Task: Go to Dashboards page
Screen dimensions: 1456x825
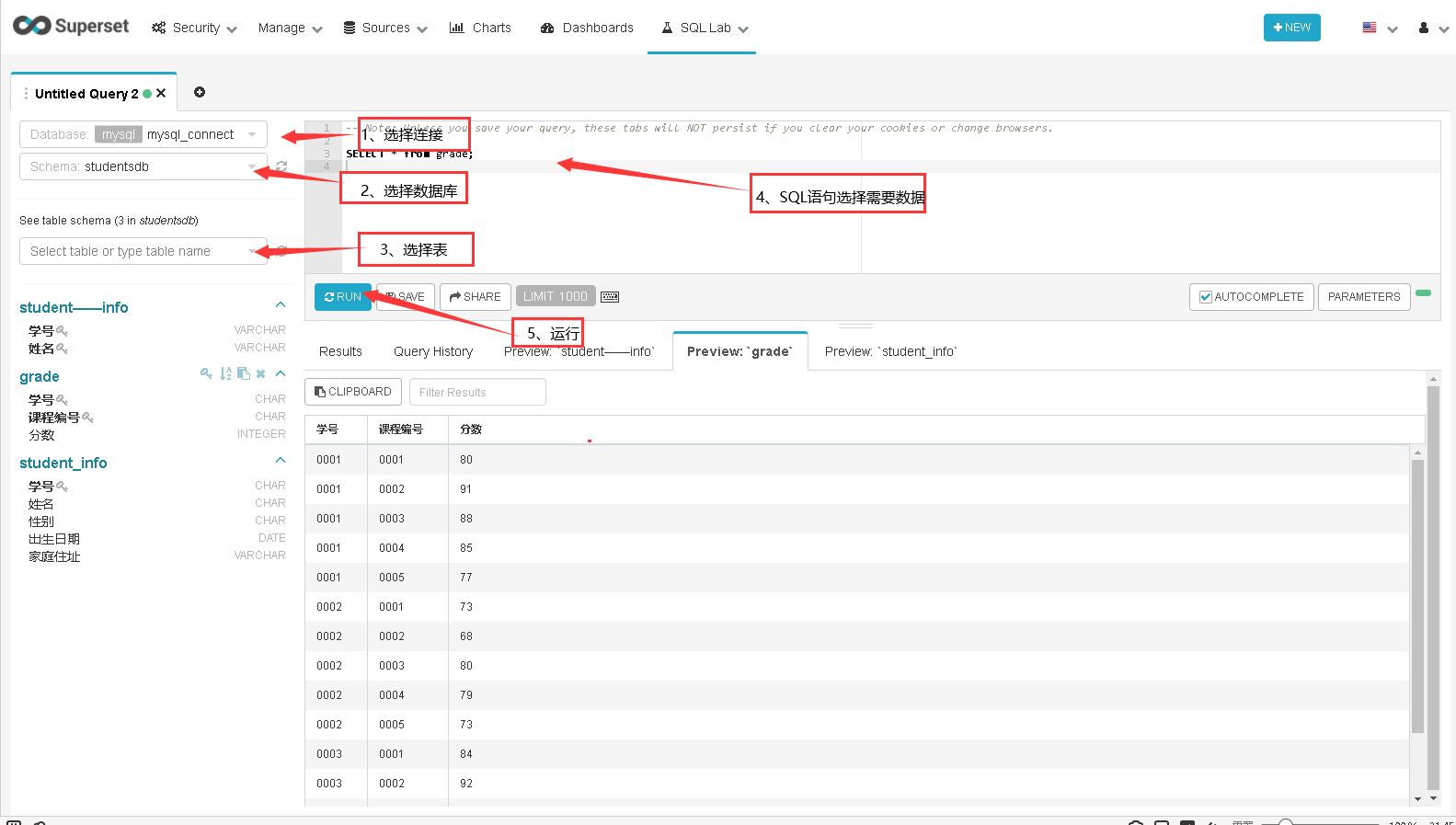Action: pyautogui.click(x=587, y=28)
